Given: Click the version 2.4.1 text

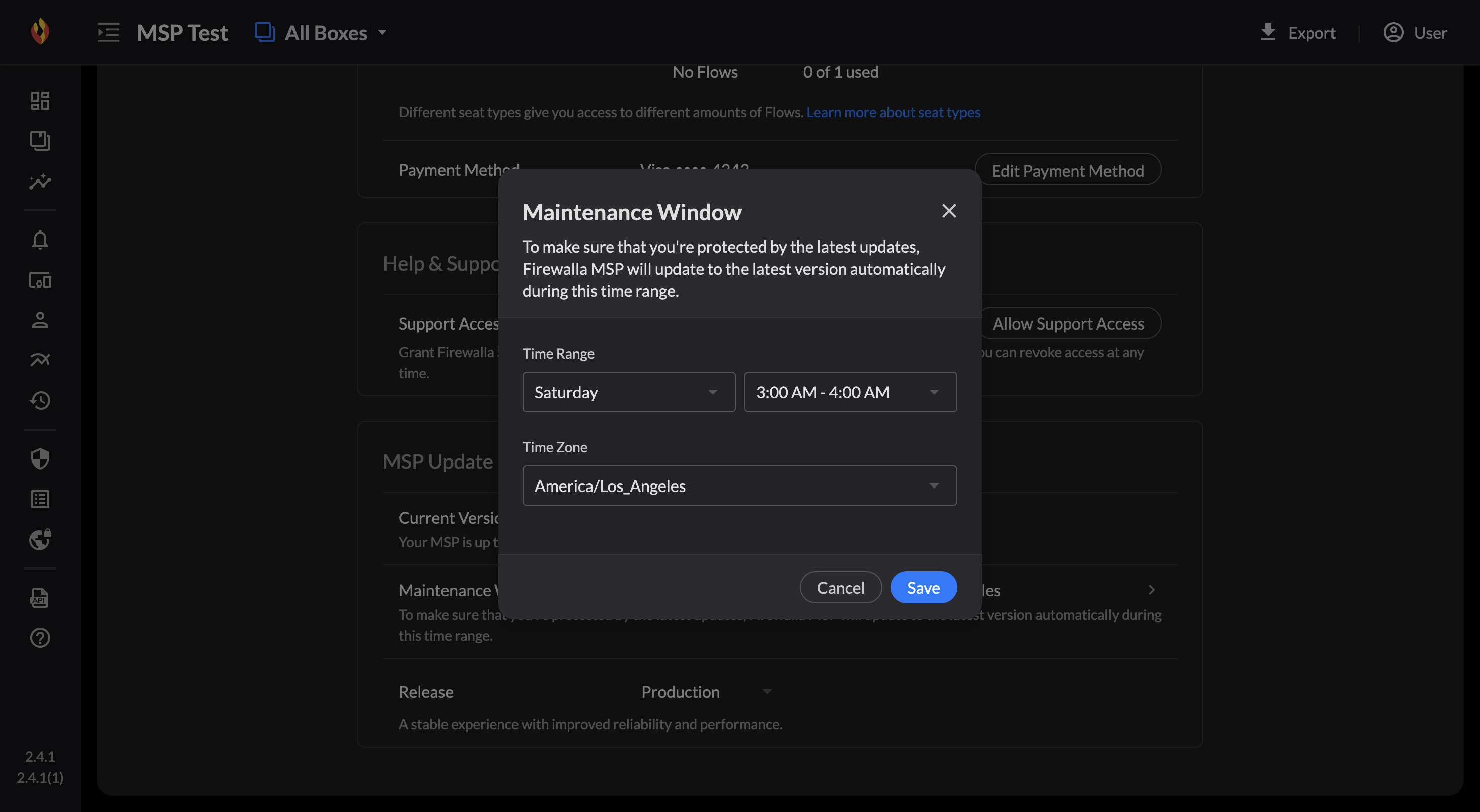Looking at the screenshot, I should tap(40, 756).
